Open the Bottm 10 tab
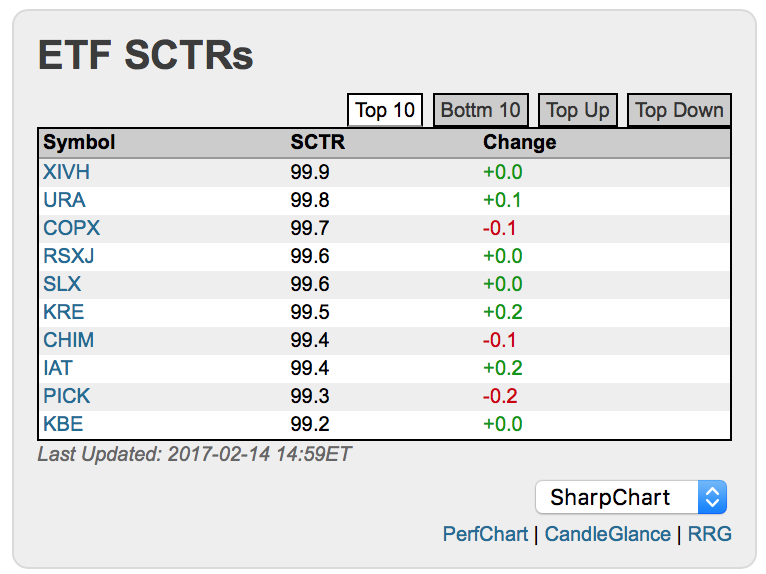 [480, 110]
